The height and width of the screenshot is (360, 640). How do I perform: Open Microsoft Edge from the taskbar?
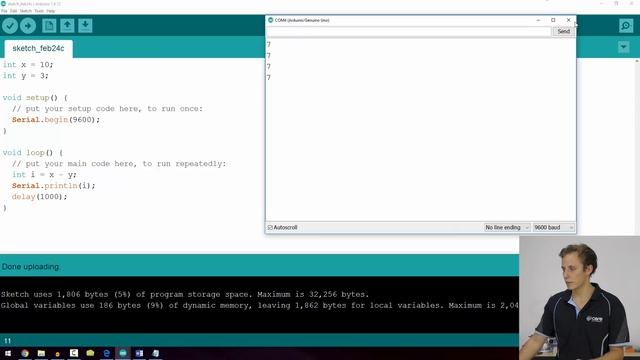tap(107, 353)
